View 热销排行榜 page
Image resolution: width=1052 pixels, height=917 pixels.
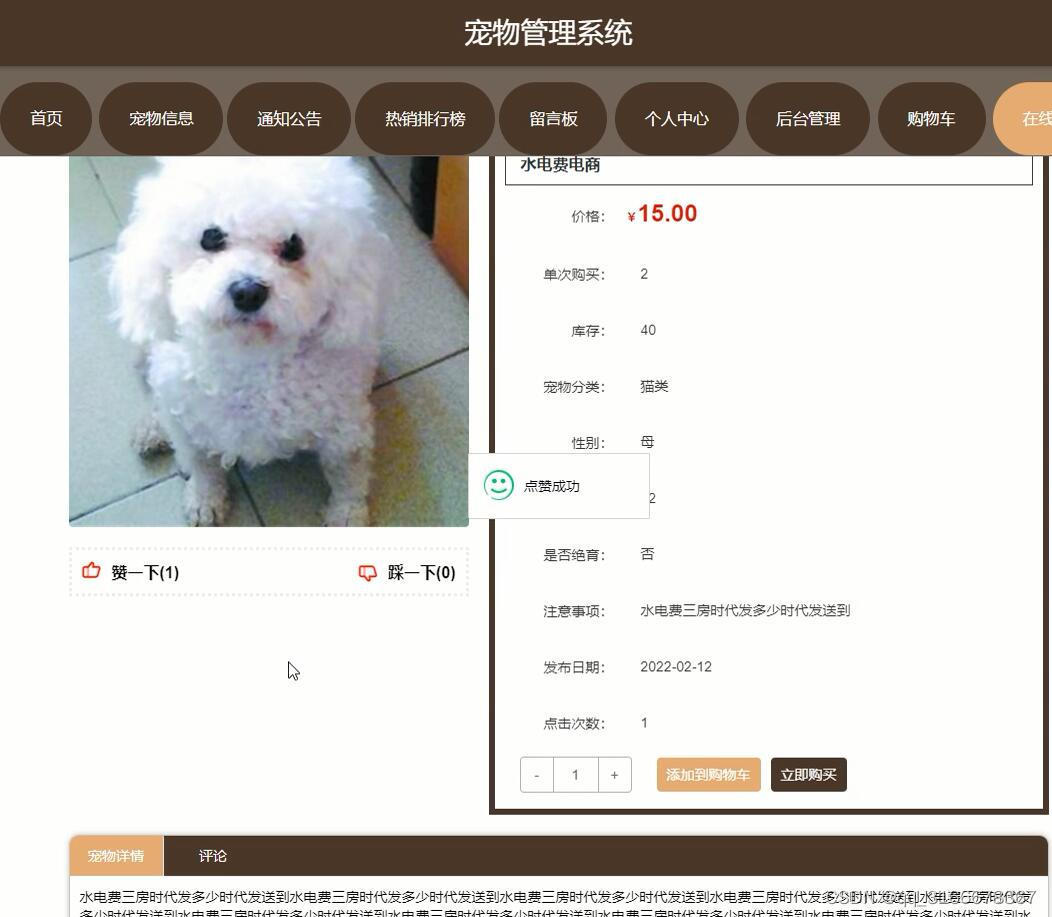click(x=425, y=119)
